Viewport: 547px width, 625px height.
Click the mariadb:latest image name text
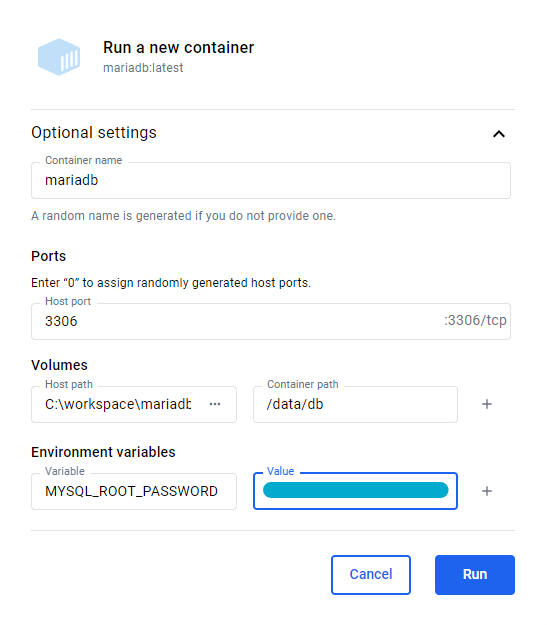[x=143, y=68]
